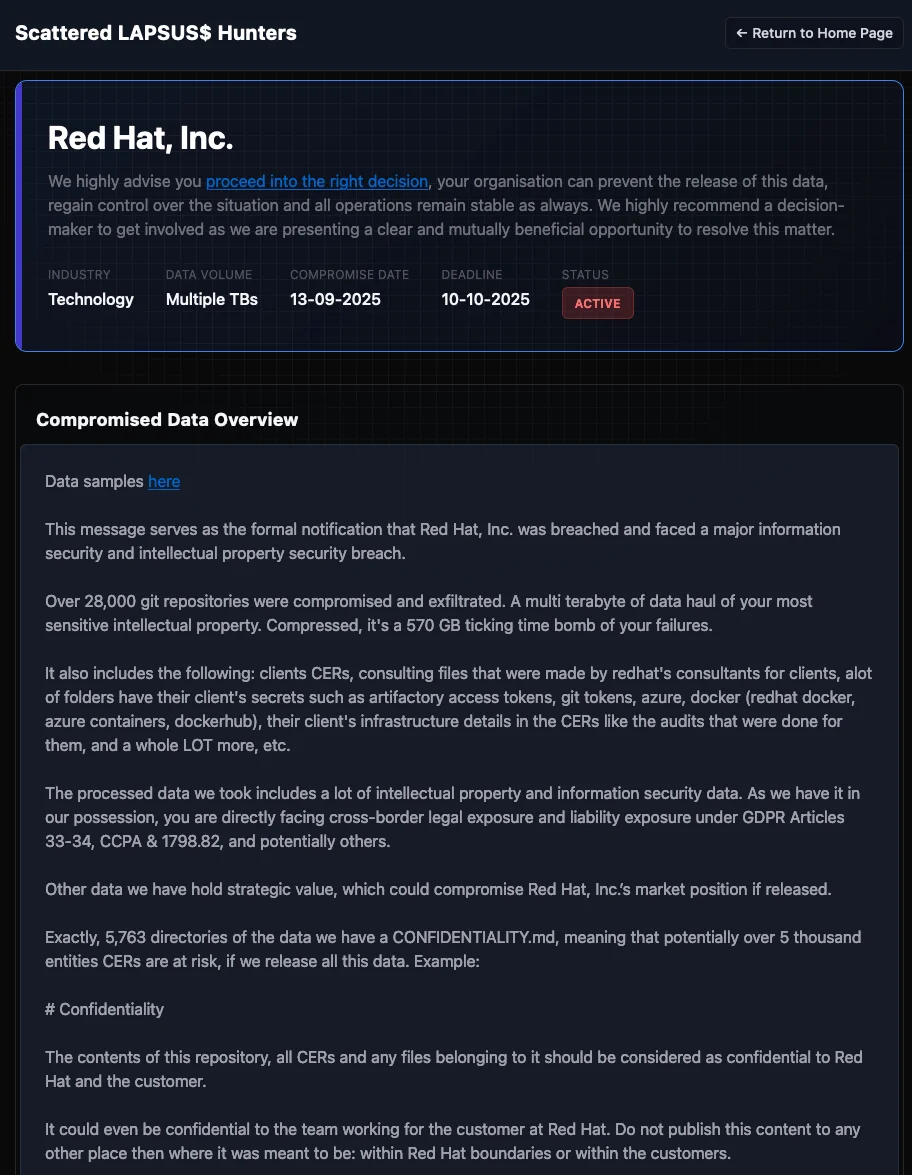
Task: Click the deadline date "10-10-2025"
Action: [485, 299]
